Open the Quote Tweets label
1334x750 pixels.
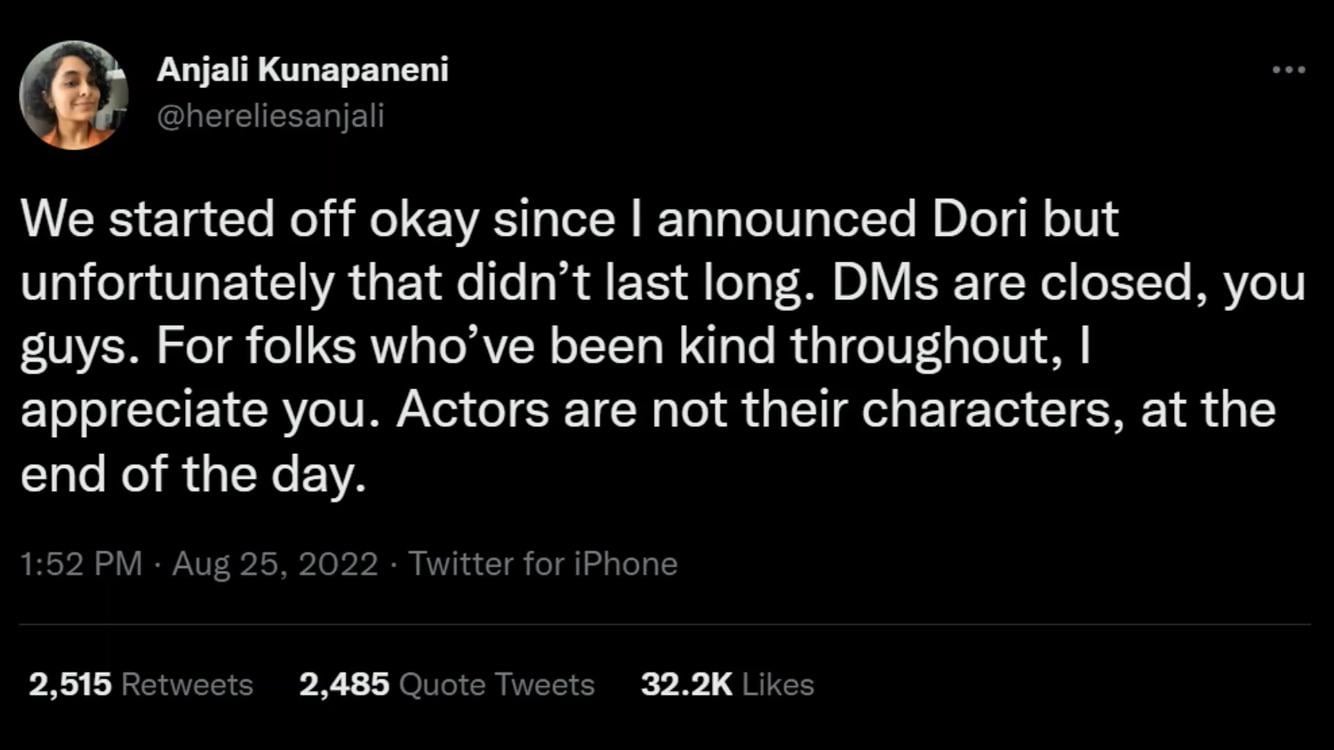click(496, 685)
